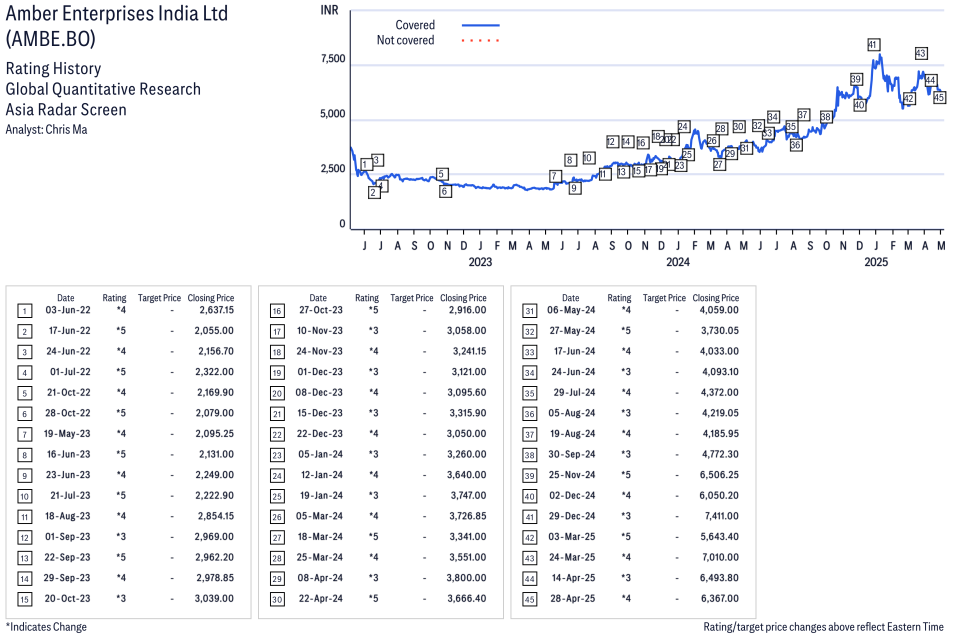The width and height of the screenshot is (955, 634).
Task: Click closing price 2,055.00
Action: point(214,330)
